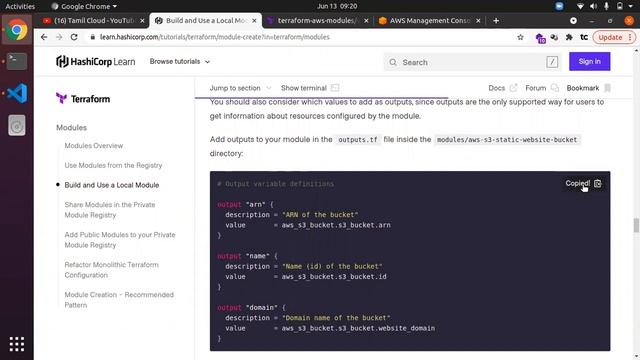Open Module Creation - Recommended Pattern
Image resolution: width=640 pixels, height=360 pixels.
[119, 300]
